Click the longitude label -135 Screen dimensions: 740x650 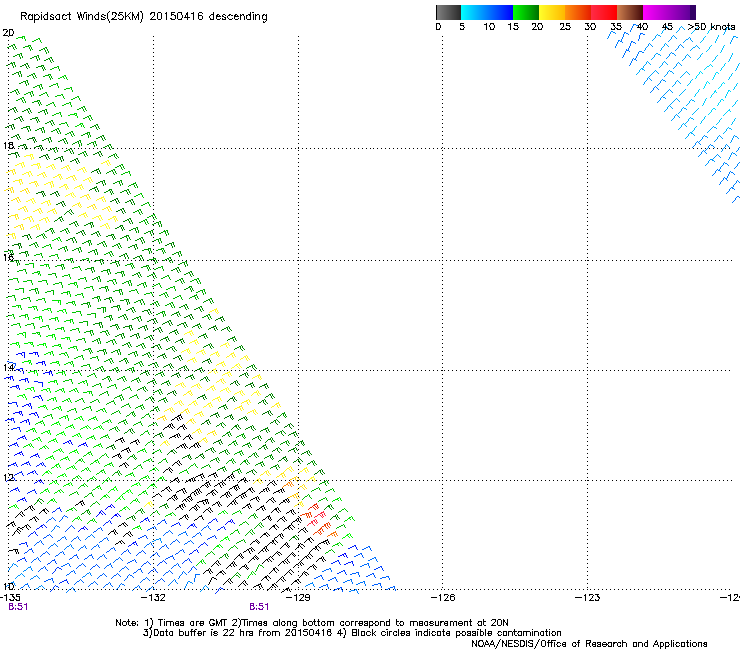click(9, 598)
